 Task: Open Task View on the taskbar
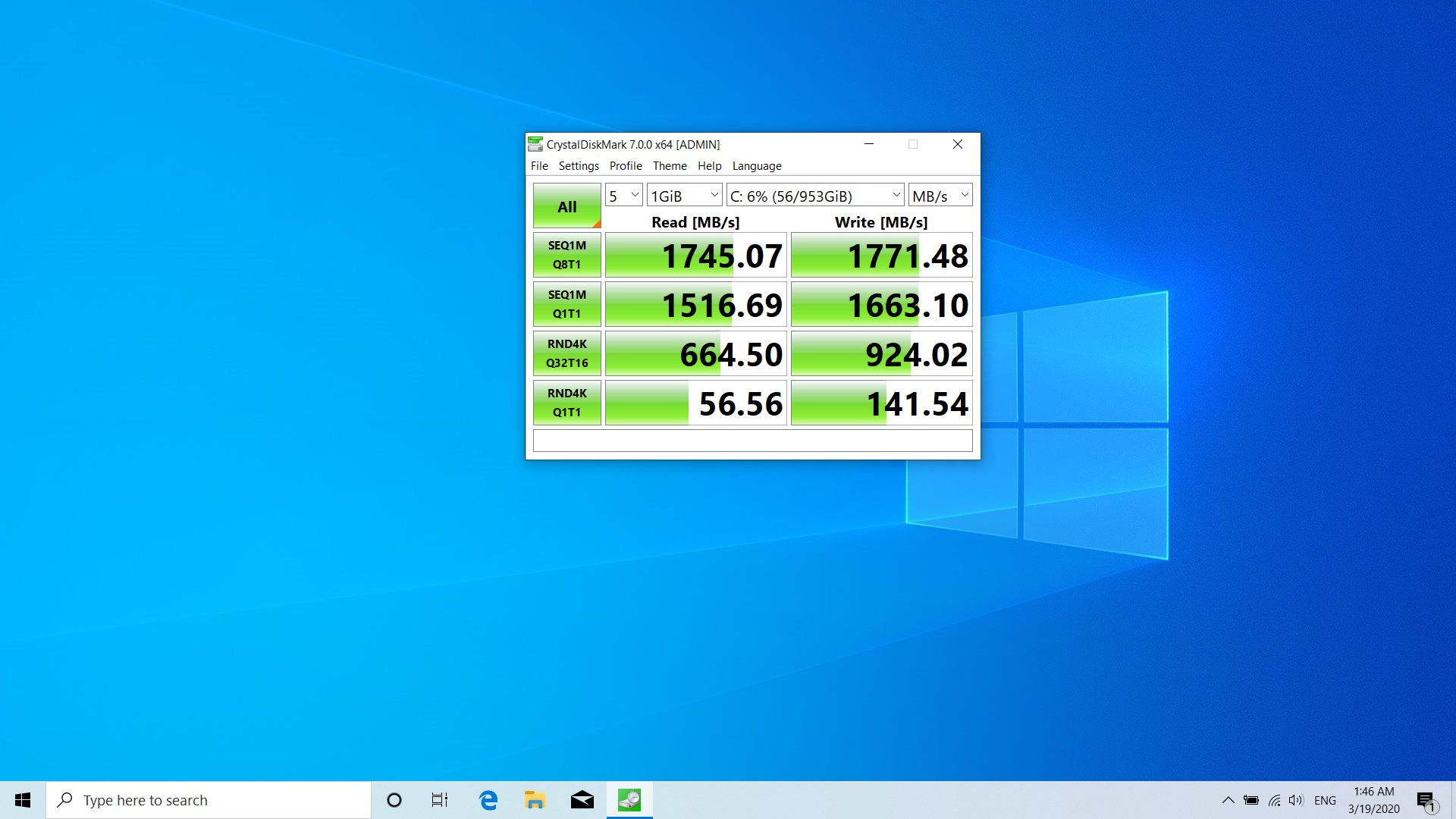click(440, 800)
